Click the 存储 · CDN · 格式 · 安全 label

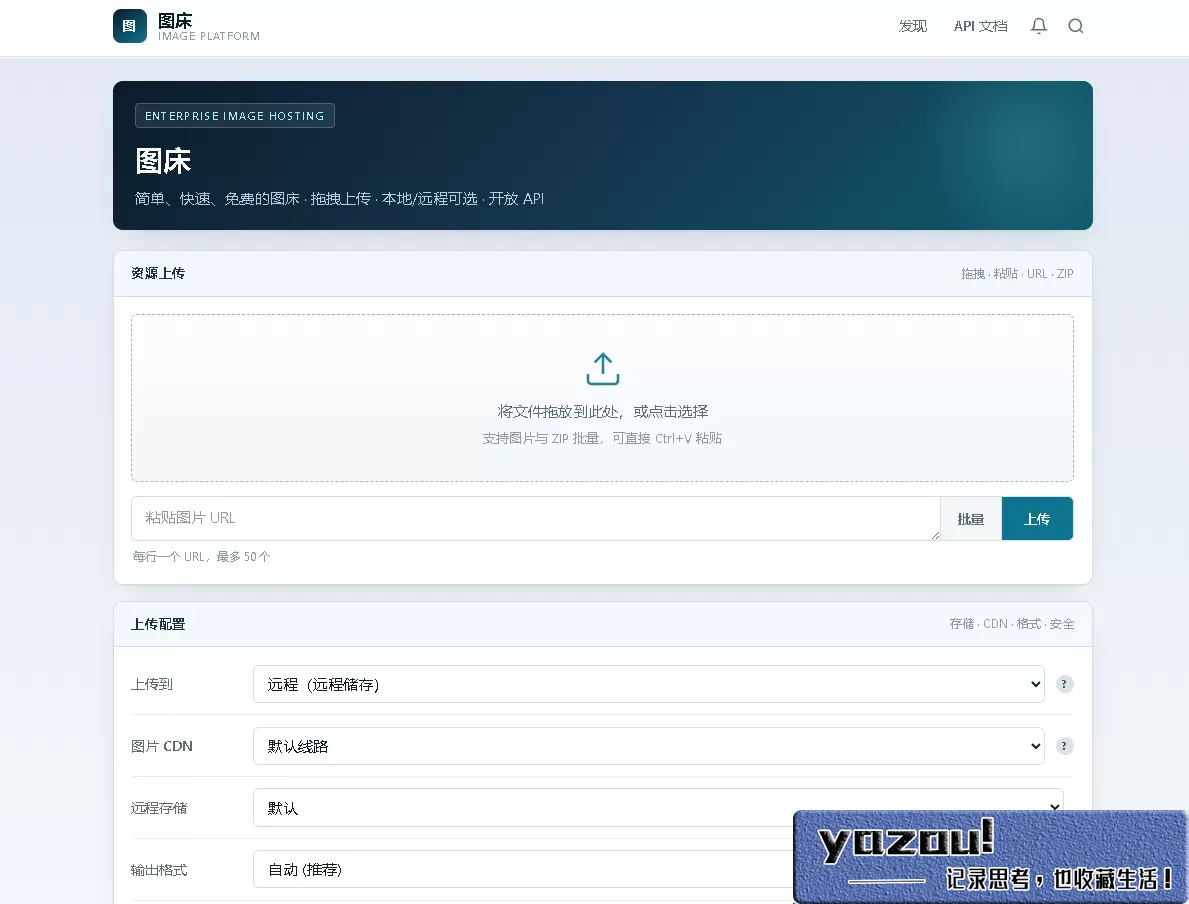click(1012, 624)
